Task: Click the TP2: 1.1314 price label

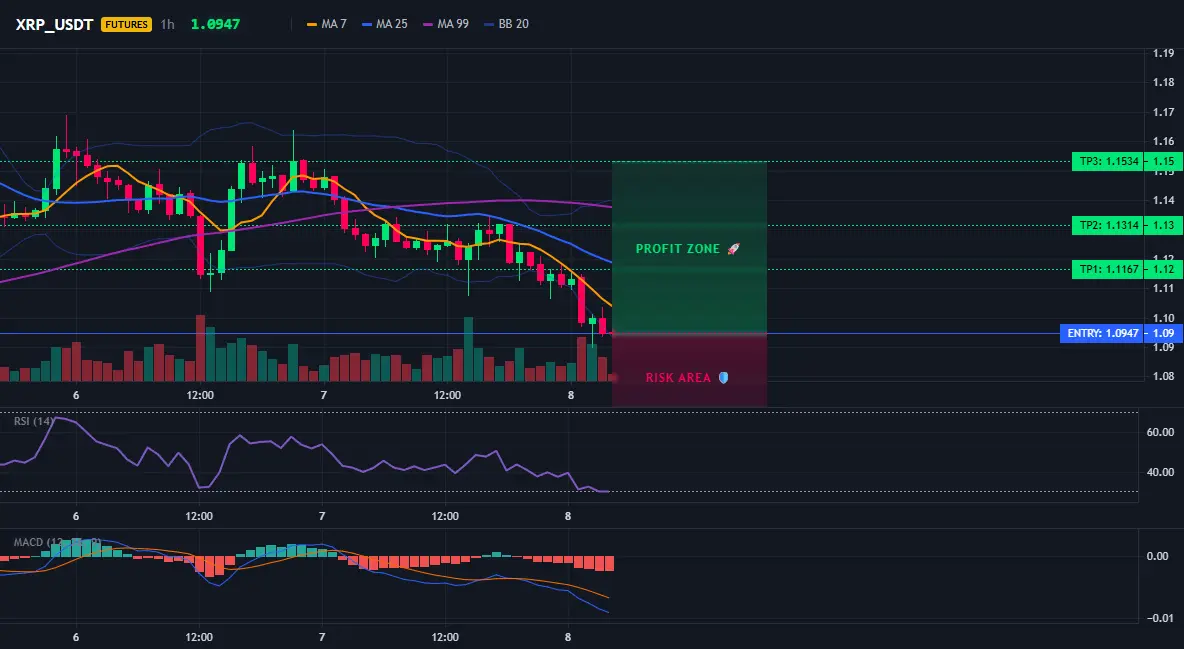Action: tap(1108, 225)
